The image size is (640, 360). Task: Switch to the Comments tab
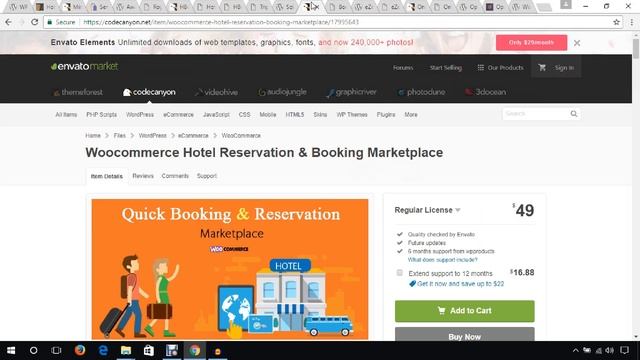[x=175, y=176]
